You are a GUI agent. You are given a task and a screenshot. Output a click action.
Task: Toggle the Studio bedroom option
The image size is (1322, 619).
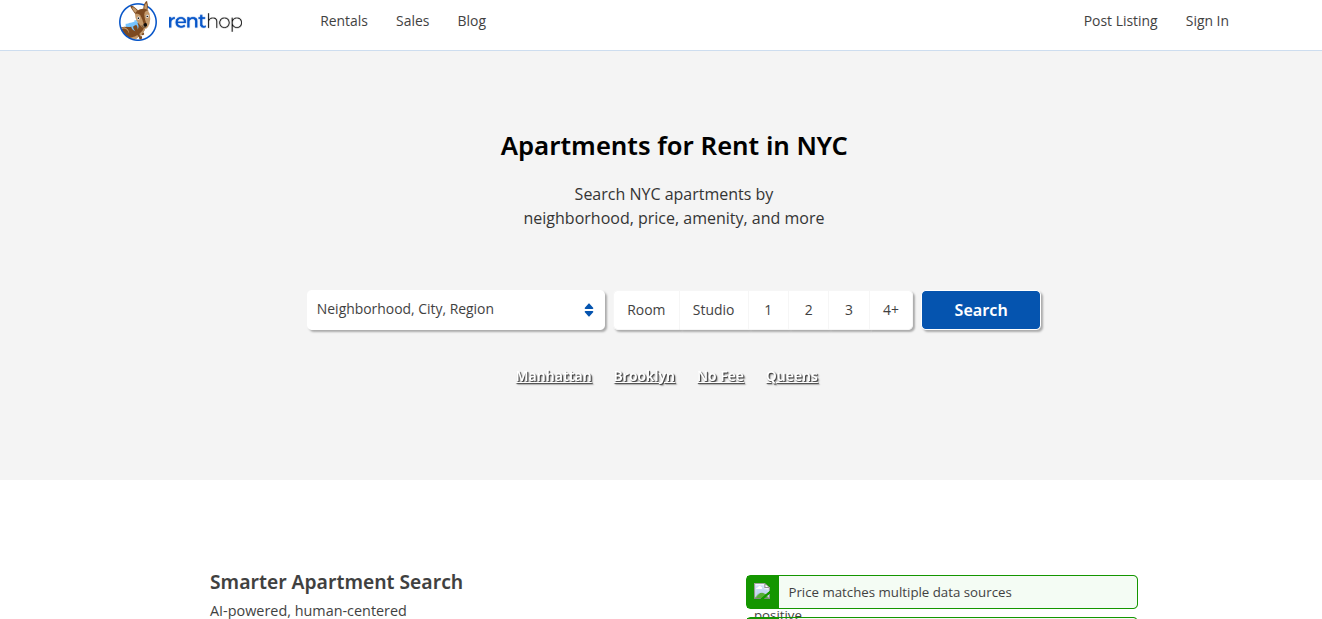pyautogui.click(x=714, y=310)
